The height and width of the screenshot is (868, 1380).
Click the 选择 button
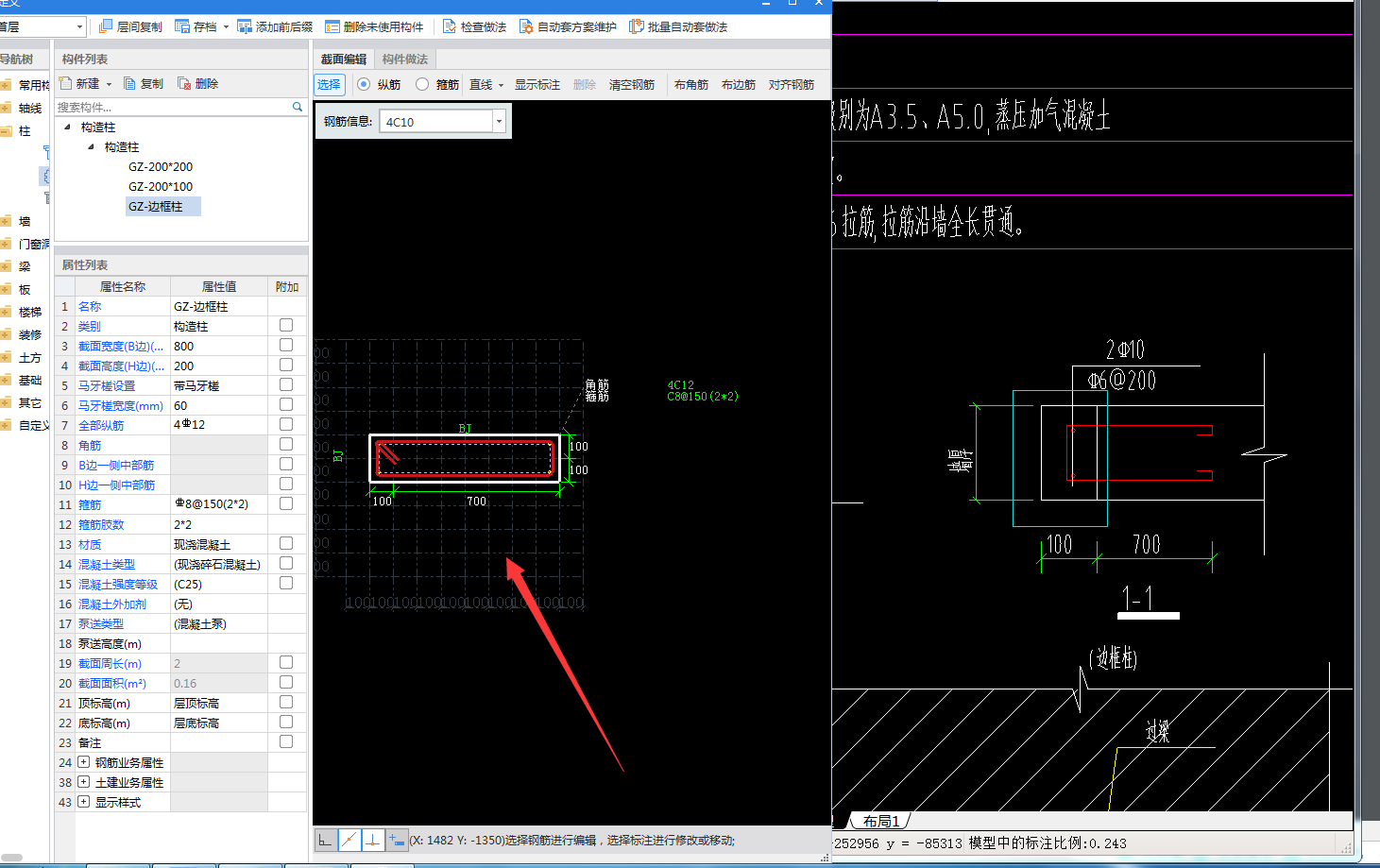[329, 84]
